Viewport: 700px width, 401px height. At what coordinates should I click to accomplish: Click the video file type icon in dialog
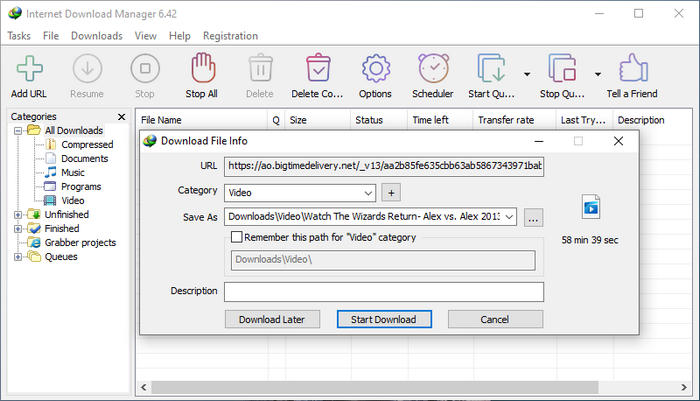click(591, 207)
